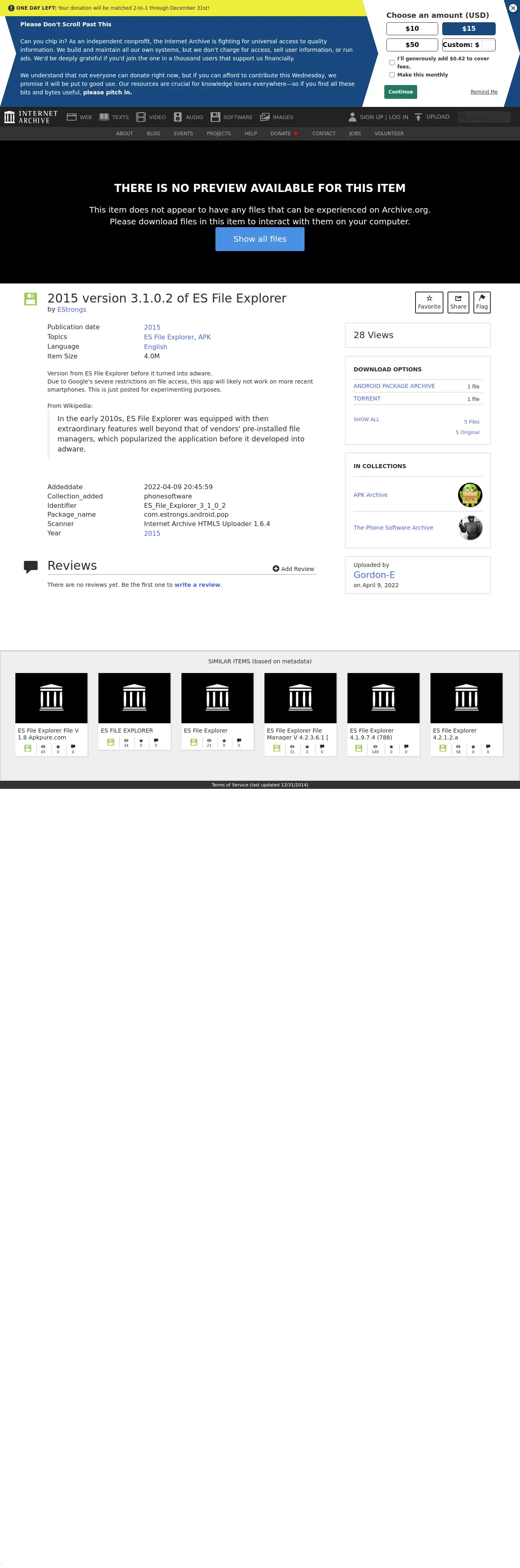Viewport: 520px width, 1568px height.
Task: Click the Reviews speech bubble icon
Action: point(30,567)
